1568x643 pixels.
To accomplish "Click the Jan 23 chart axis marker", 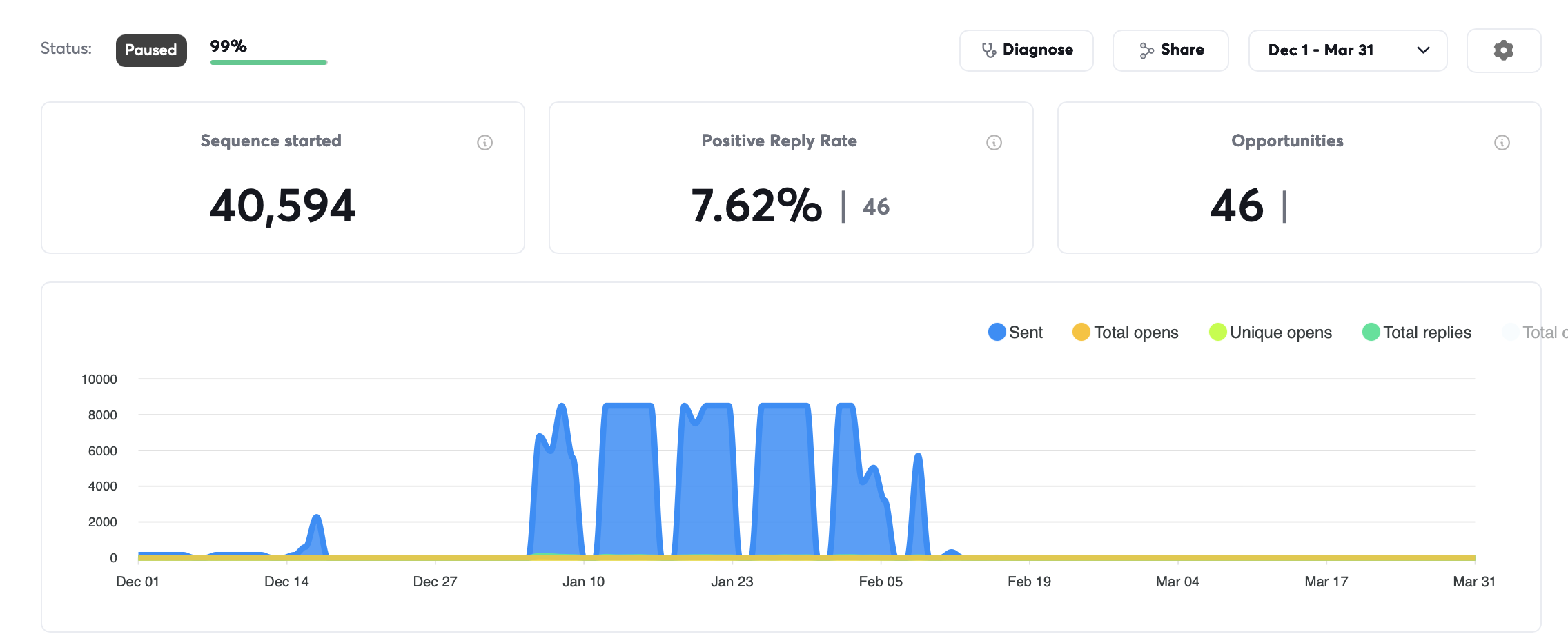I will point(732,582).
